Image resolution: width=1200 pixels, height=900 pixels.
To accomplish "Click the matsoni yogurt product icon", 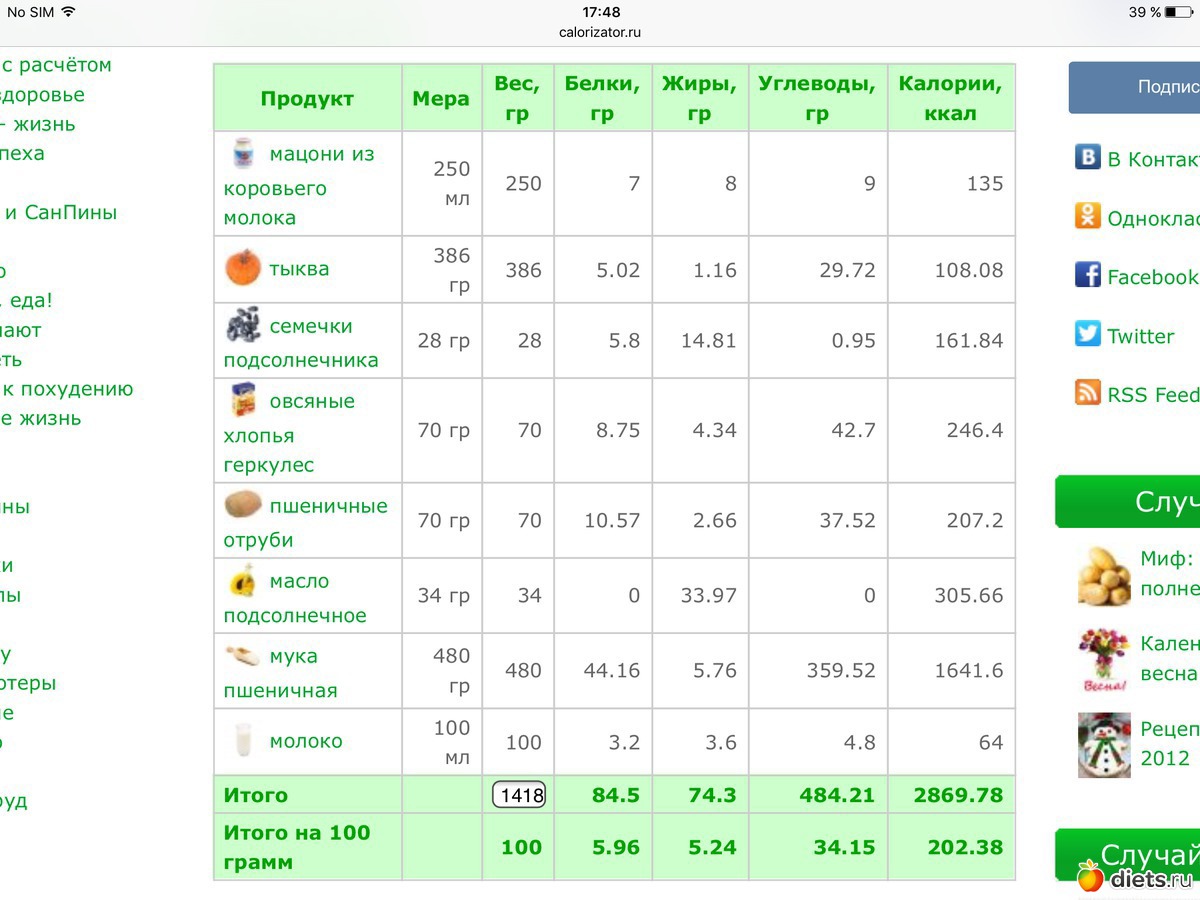I will pyautogui.click(x=241, y=154).
